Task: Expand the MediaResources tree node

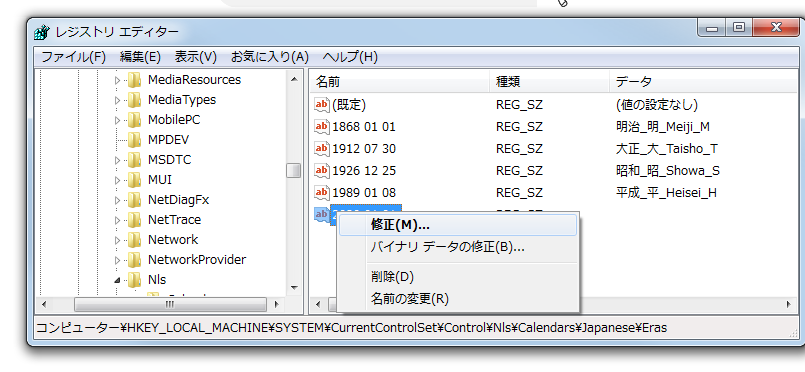Action: [x=117, y=80]
